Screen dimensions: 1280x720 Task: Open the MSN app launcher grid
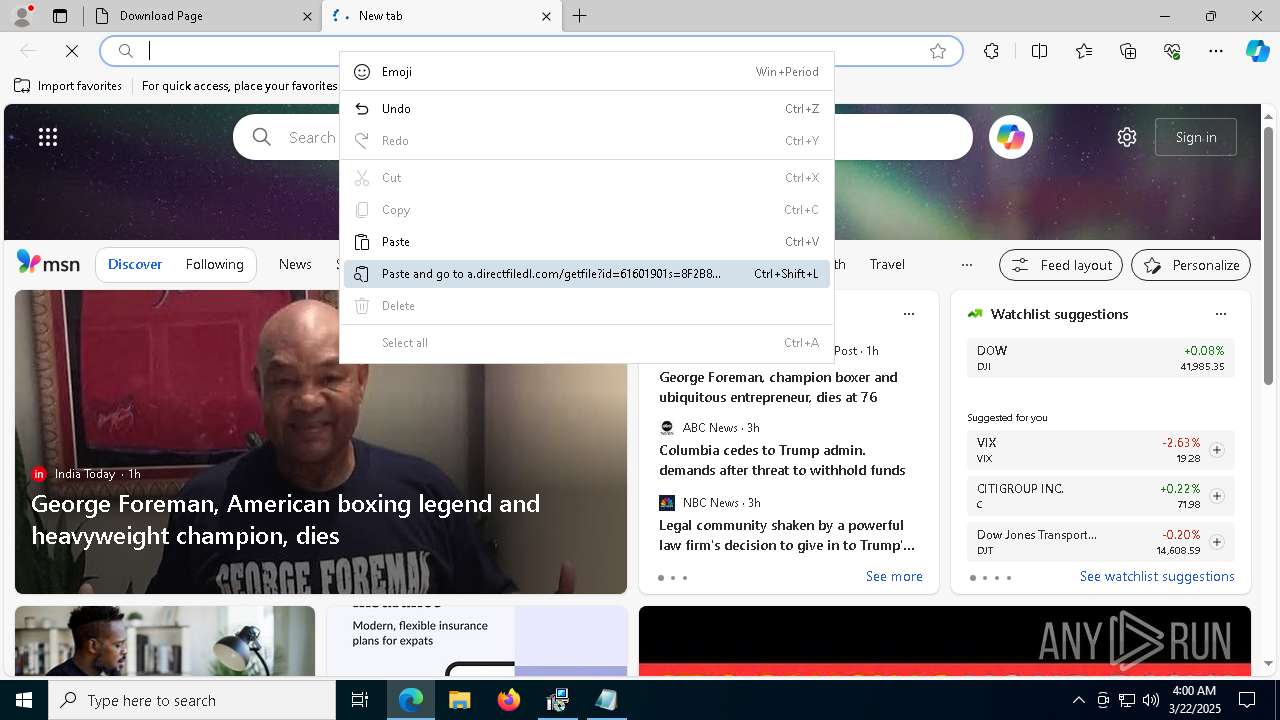[48, 137]
